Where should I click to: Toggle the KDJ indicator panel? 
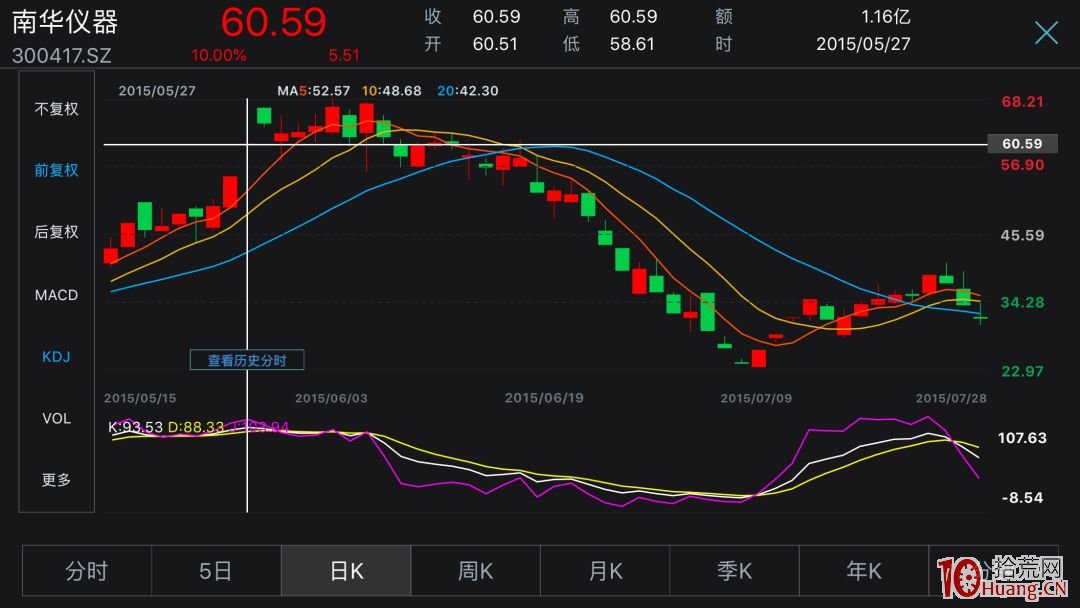point(56,357)
